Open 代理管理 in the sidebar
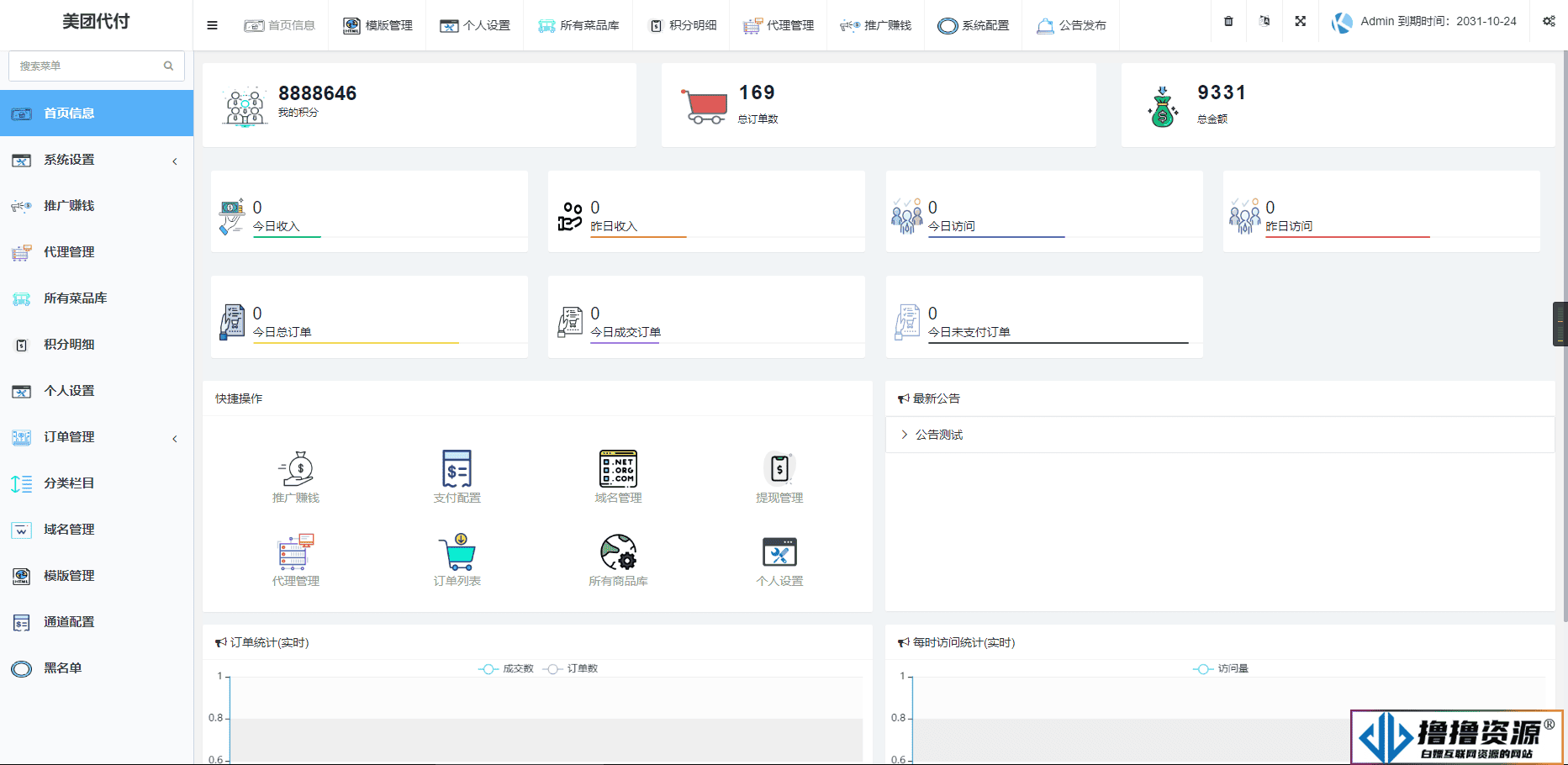The image size is (1568, 765). (x=97, y=252)
